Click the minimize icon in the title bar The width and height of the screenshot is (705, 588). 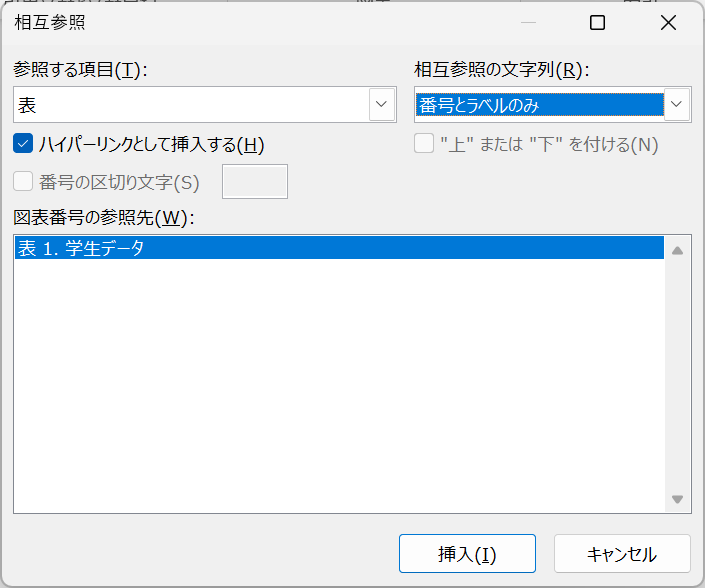click(x=528, y=22)
